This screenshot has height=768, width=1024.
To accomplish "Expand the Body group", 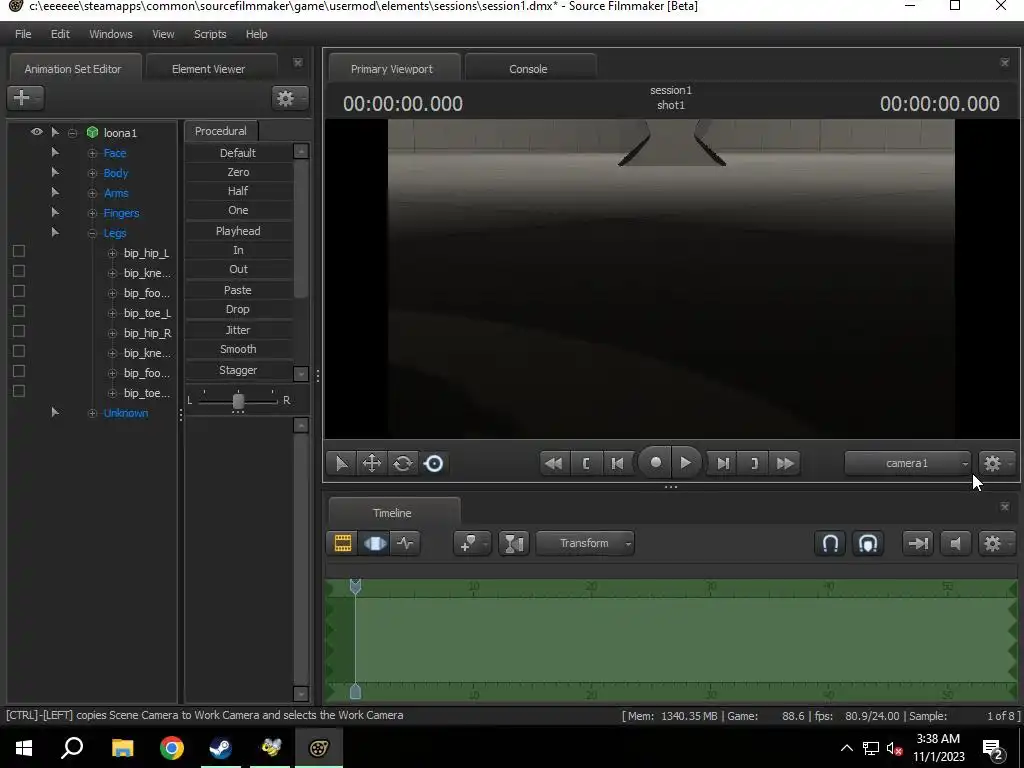I will (x=92, y=174).
